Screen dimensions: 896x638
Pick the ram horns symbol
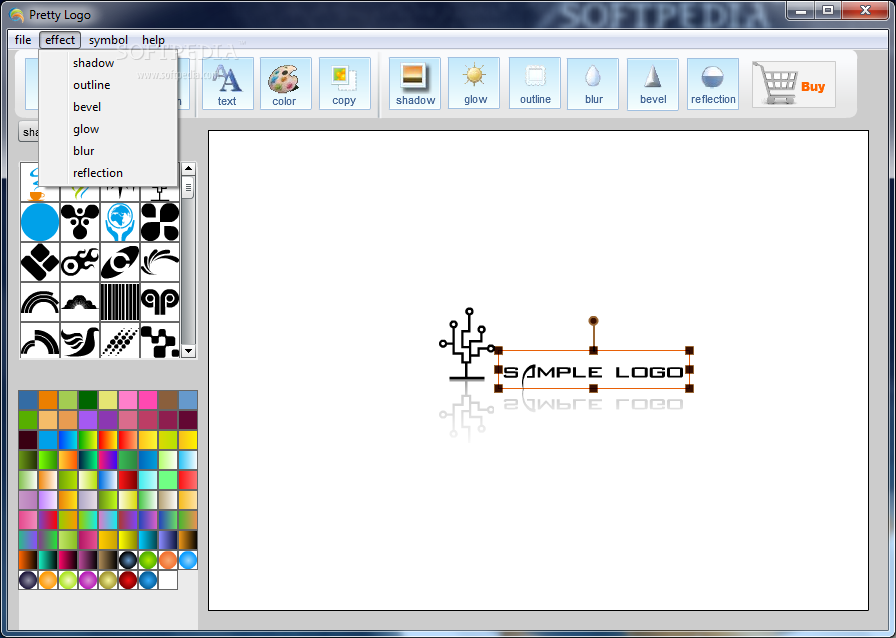click(x=160, y=302)
